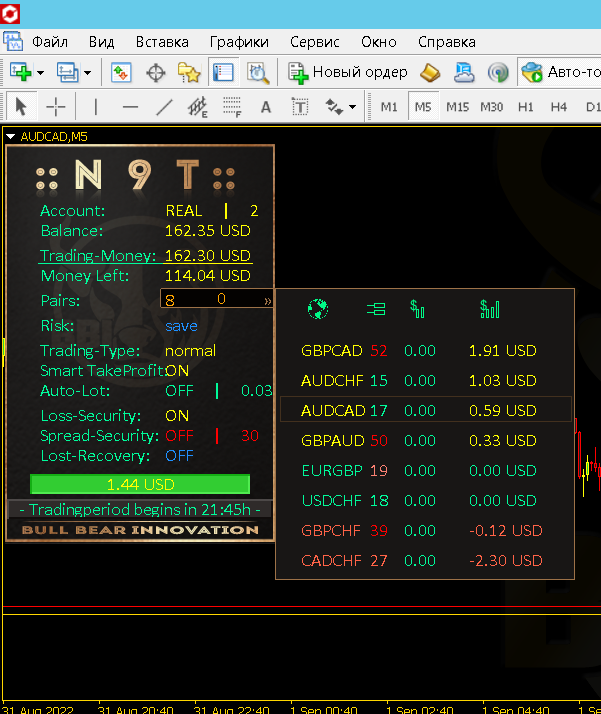This screenshot has height=714, width=601.
Task: Click the spread list column icon
Action: [x=376, y=309]
